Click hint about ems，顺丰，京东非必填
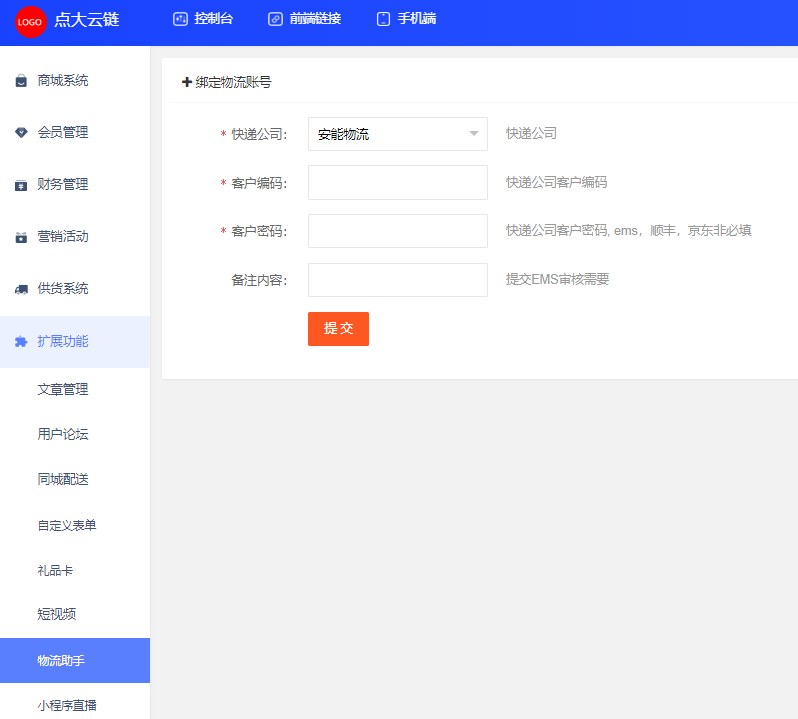The image size is (798, 719). 629,231
